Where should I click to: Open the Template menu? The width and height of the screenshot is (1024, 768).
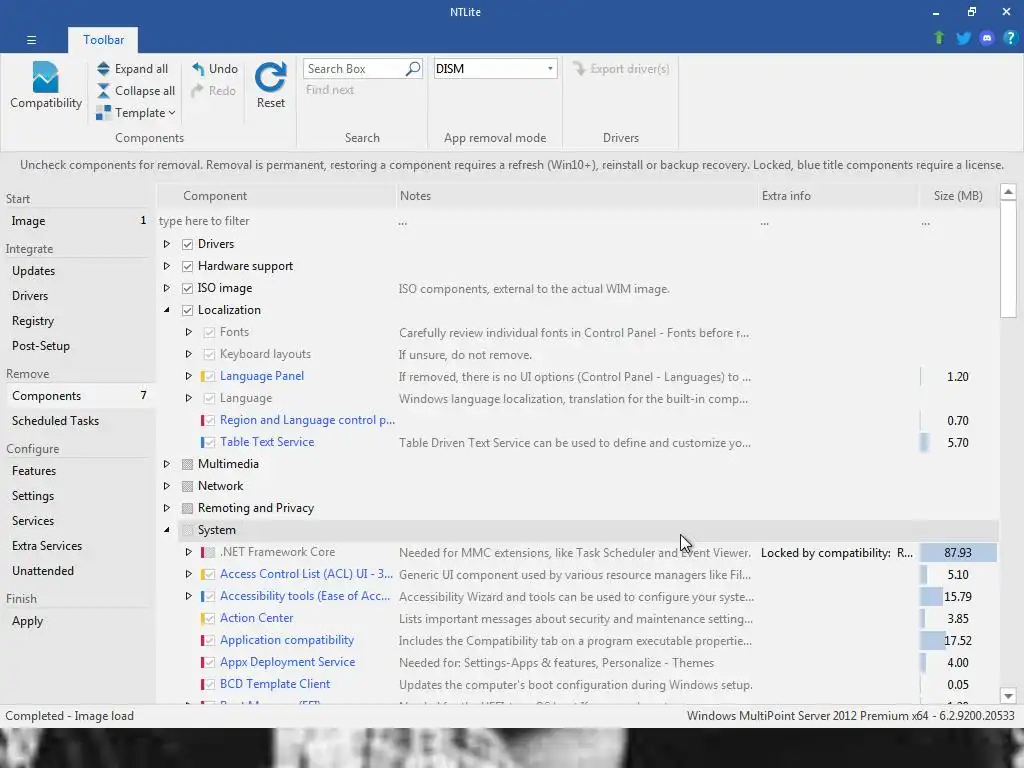tap(136, 112)
